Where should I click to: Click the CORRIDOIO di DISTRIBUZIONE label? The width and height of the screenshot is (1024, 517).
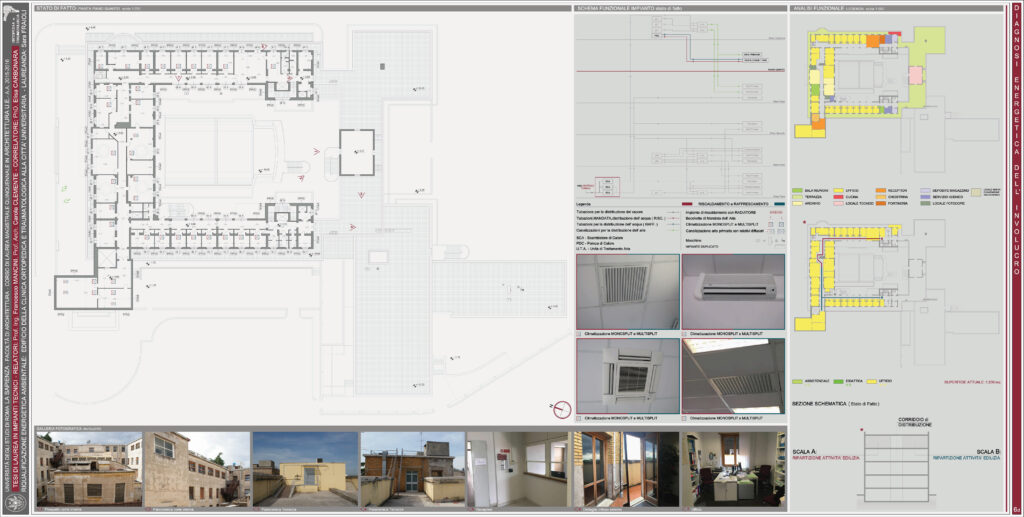pos(915,422)
